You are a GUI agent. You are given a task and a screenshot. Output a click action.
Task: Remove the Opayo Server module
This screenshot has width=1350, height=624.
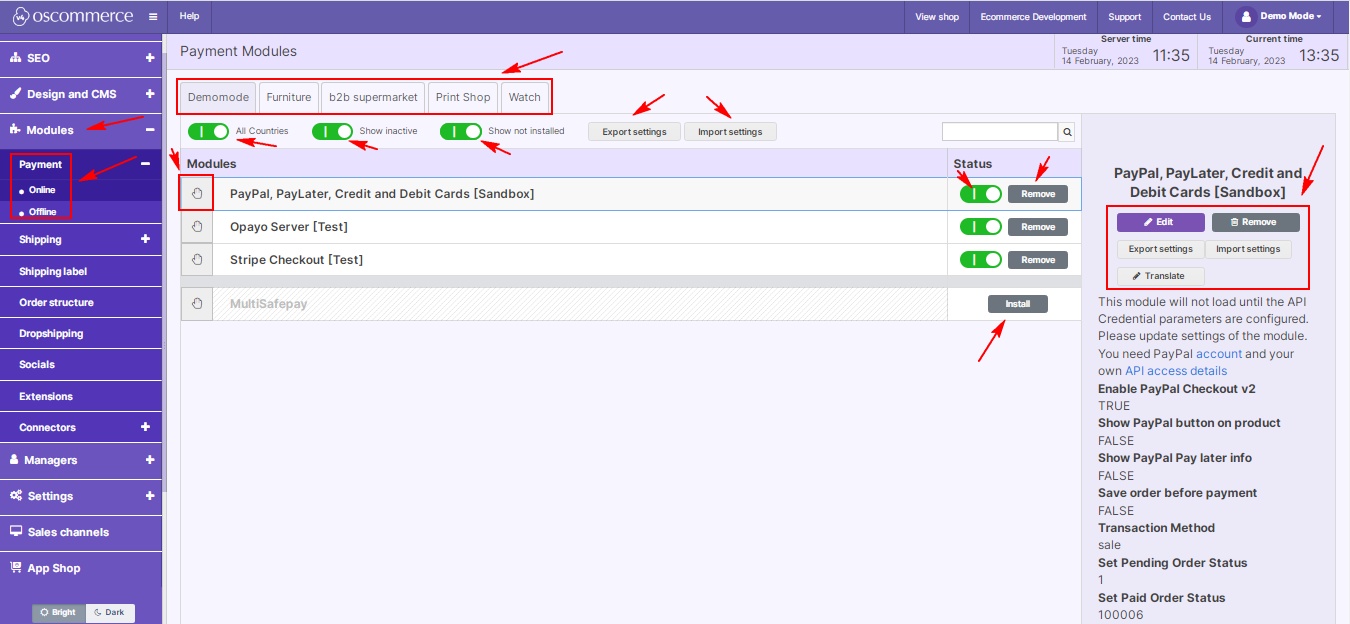1038,227
